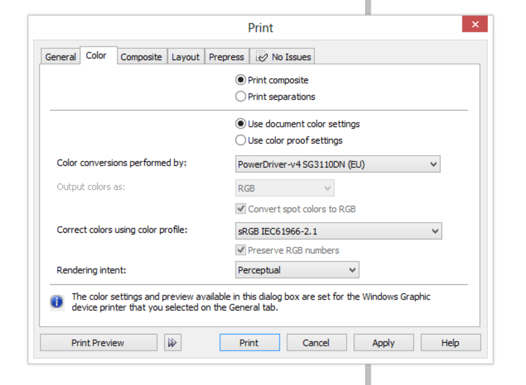Select the Print composite radio button
The height and width of the screenshot is (385, 526).
[241, 80]
